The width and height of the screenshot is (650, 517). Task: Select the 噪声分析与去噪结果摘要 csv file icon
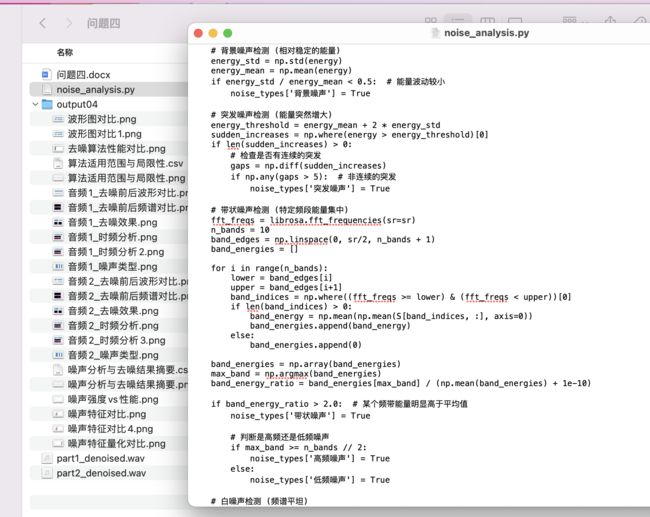(58, 370)
